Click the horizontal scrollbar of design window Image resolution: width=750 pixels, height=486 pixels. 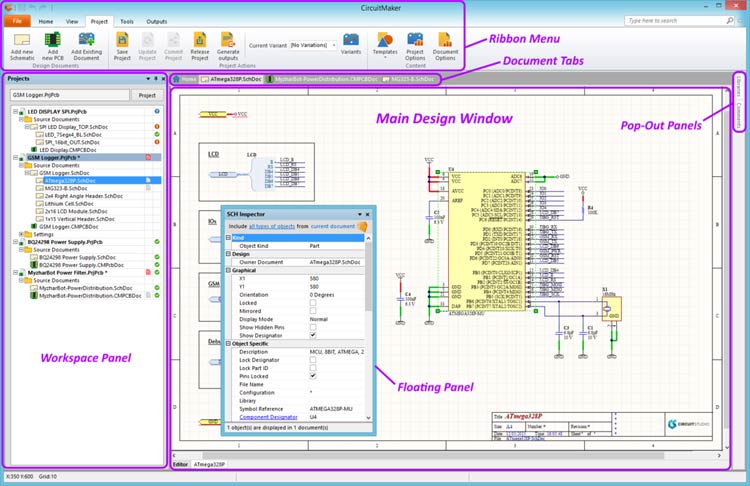click(x=433, y=455)
